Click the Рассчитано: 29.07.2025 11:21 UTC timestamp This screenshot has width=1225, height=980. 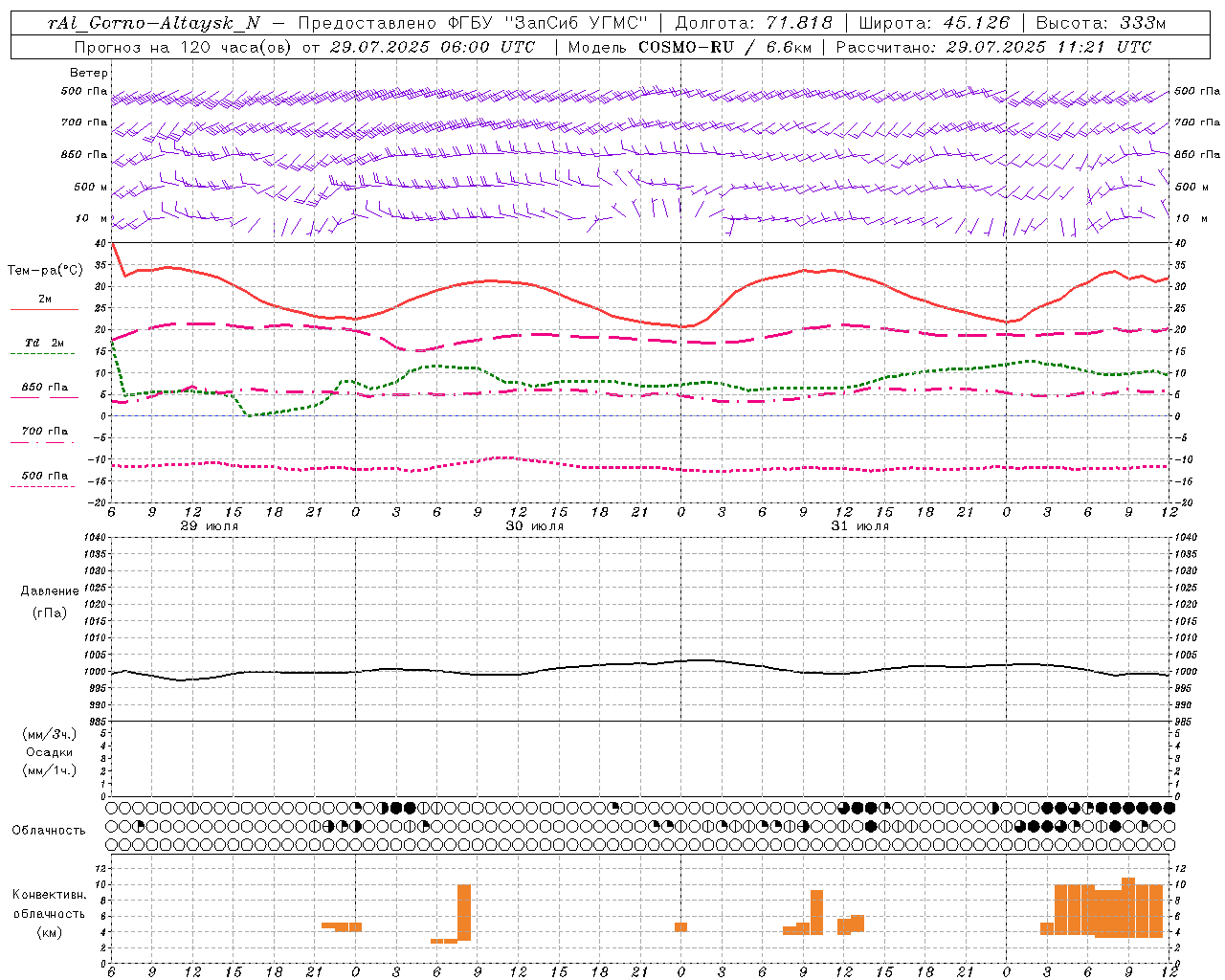[x=993, y=47]
